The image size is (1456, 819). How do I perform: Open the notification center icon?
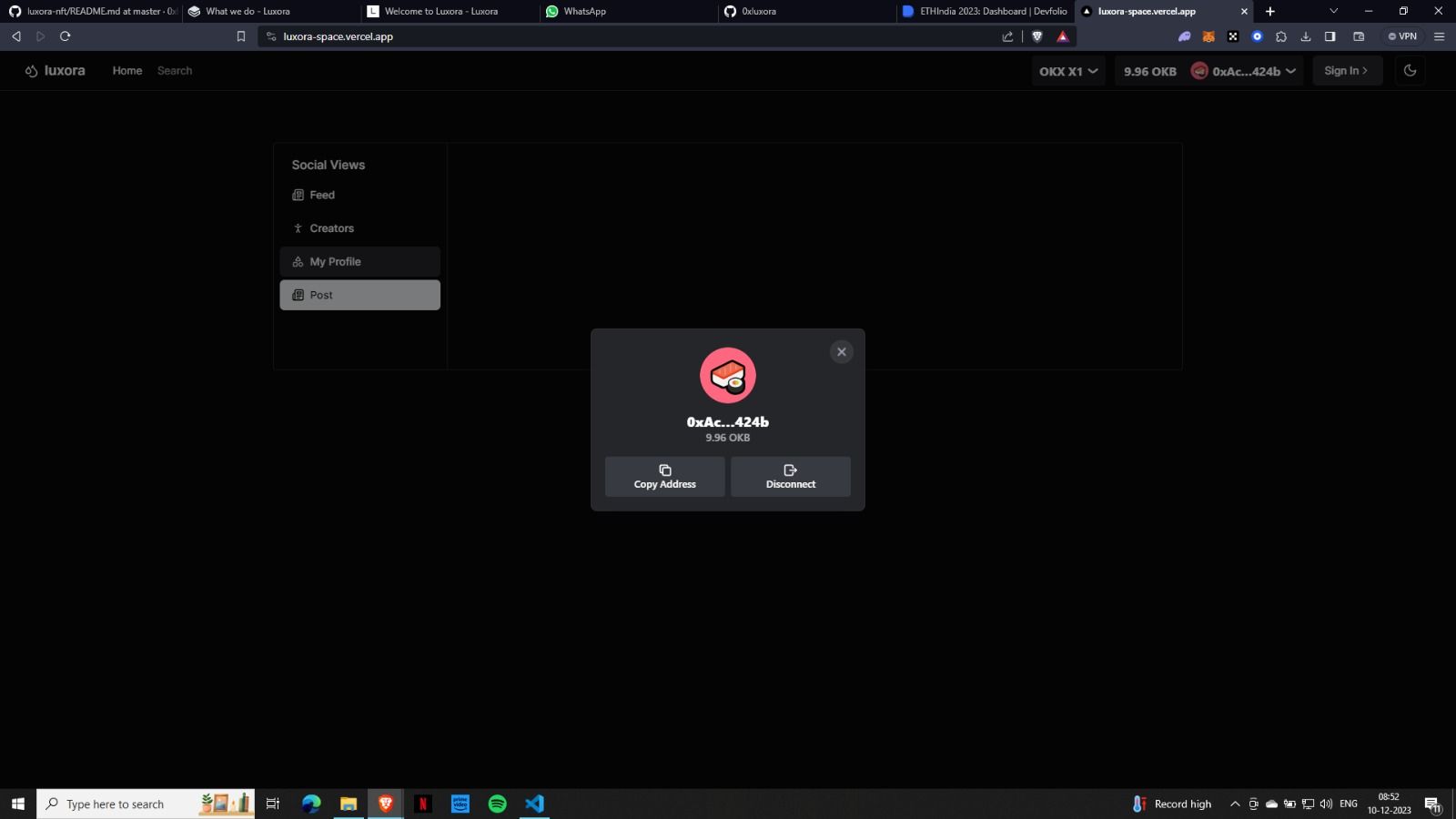[1432, 804]
